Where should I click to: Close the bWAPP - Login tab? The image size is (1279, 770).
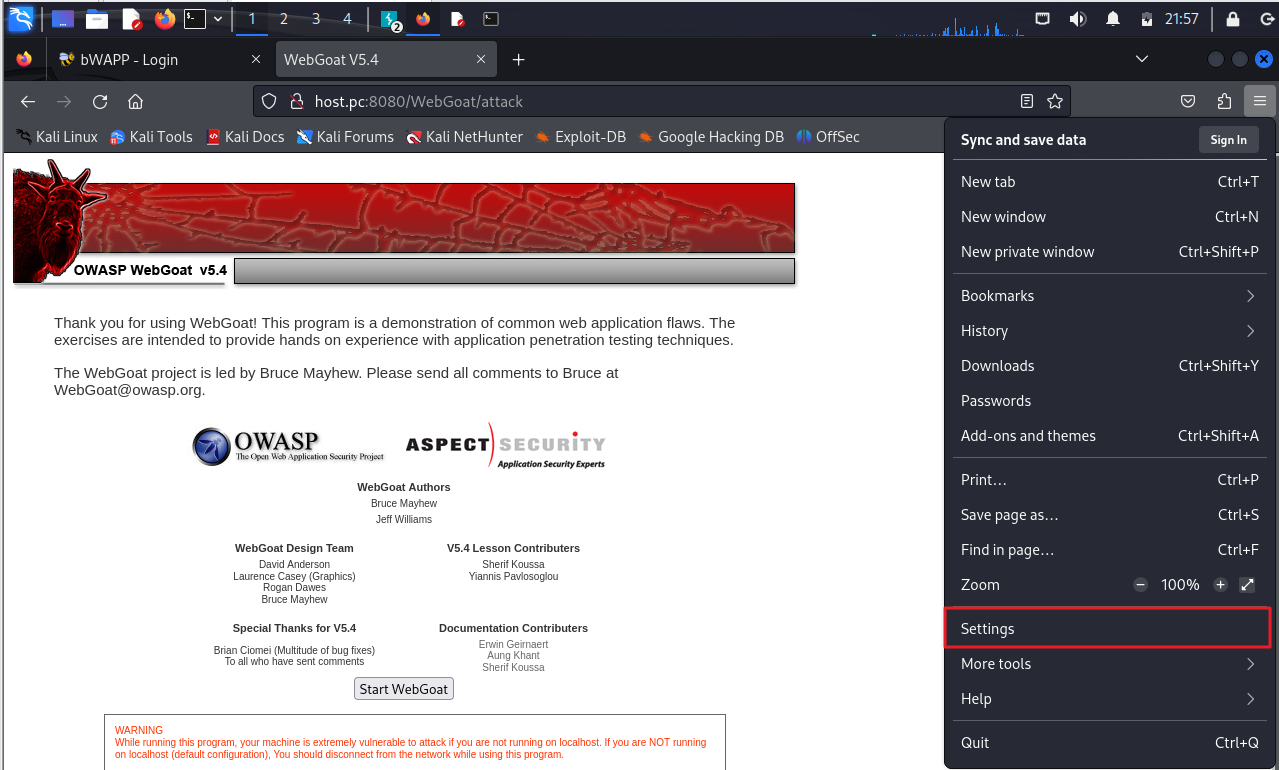point(255,60)
